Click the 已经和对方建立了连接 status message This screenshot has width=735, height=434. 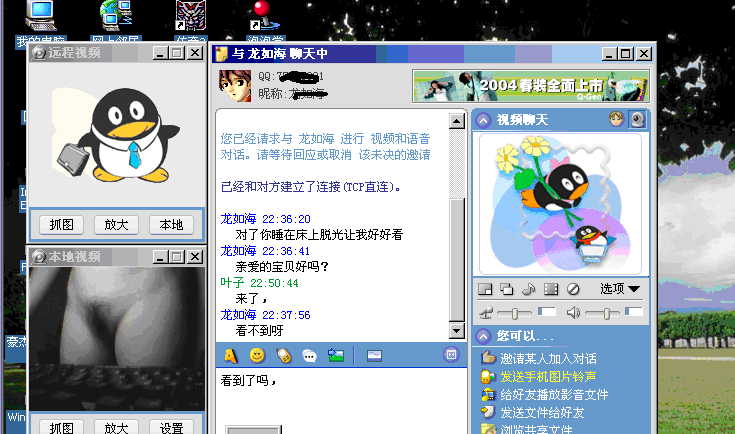pos(311,187)
